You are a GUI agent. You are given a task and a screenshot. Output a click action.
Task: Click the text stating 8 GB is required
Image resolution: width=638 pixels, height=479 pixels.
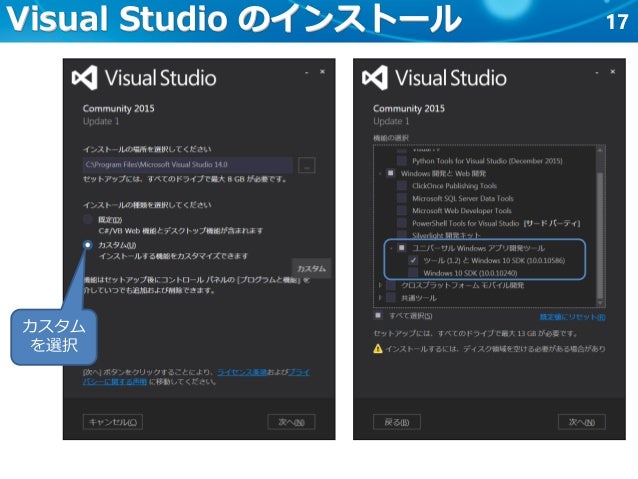(185, 179)
